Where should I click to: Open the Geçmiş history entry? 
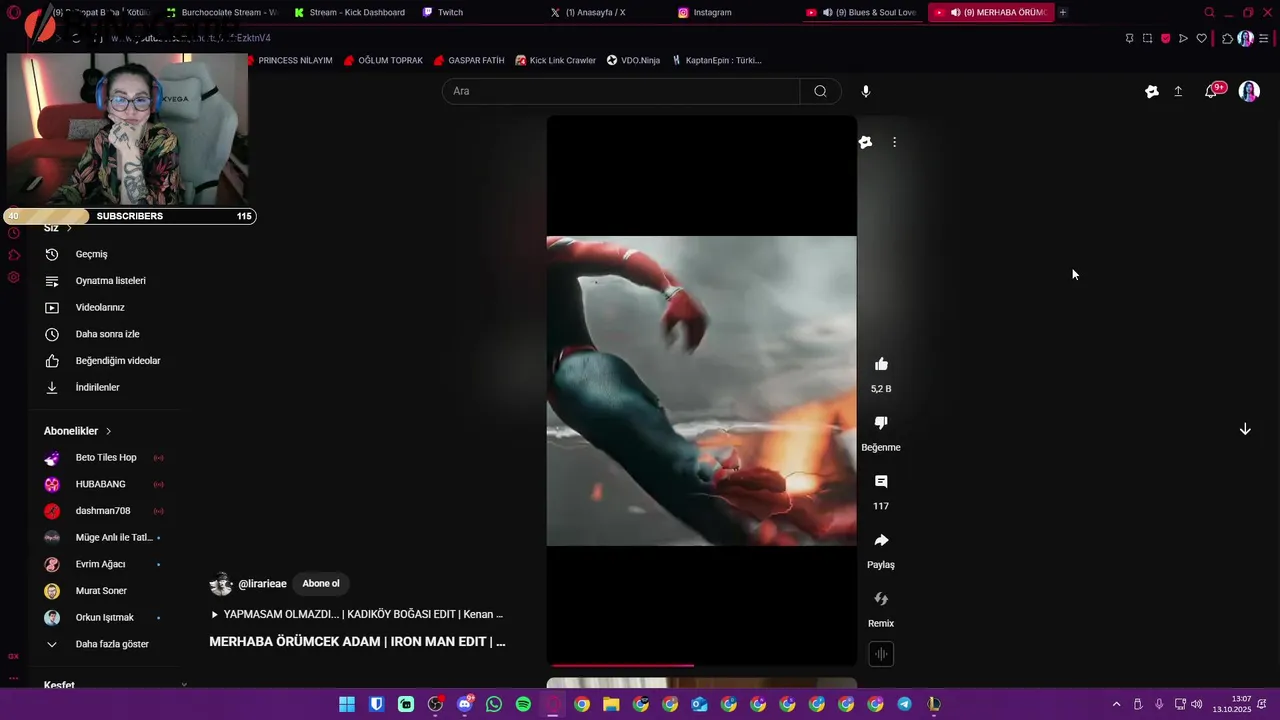click(x=105, y=254)
